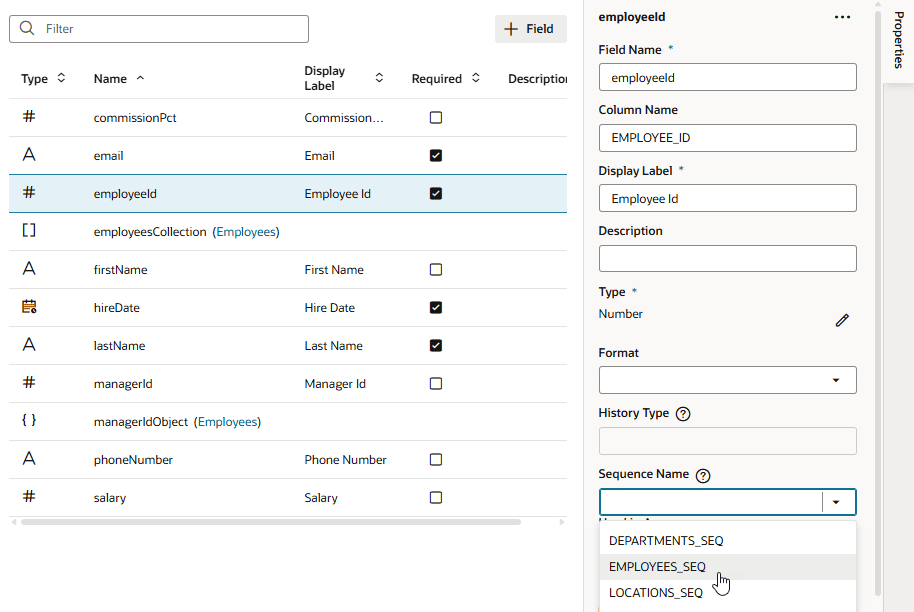Open the three-dot menu for employeeId

pos(842,17)
